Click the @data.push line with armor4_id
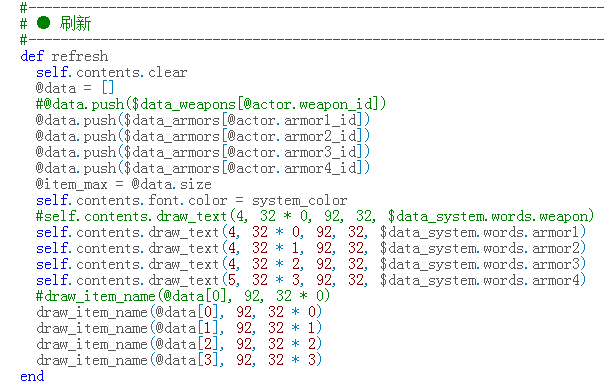 tap(203, 168)
